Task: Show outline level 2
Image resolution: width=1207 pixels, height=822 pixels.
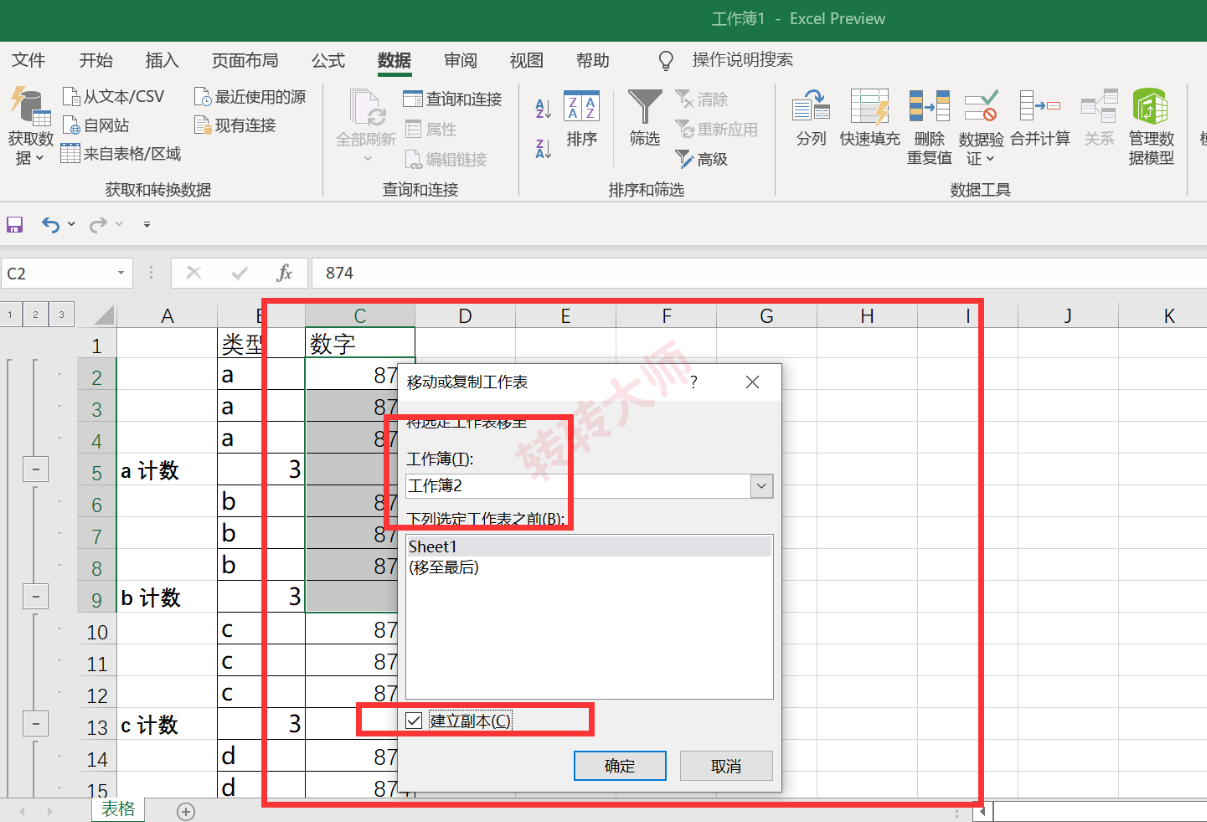Action: click(x=36, y=315)
